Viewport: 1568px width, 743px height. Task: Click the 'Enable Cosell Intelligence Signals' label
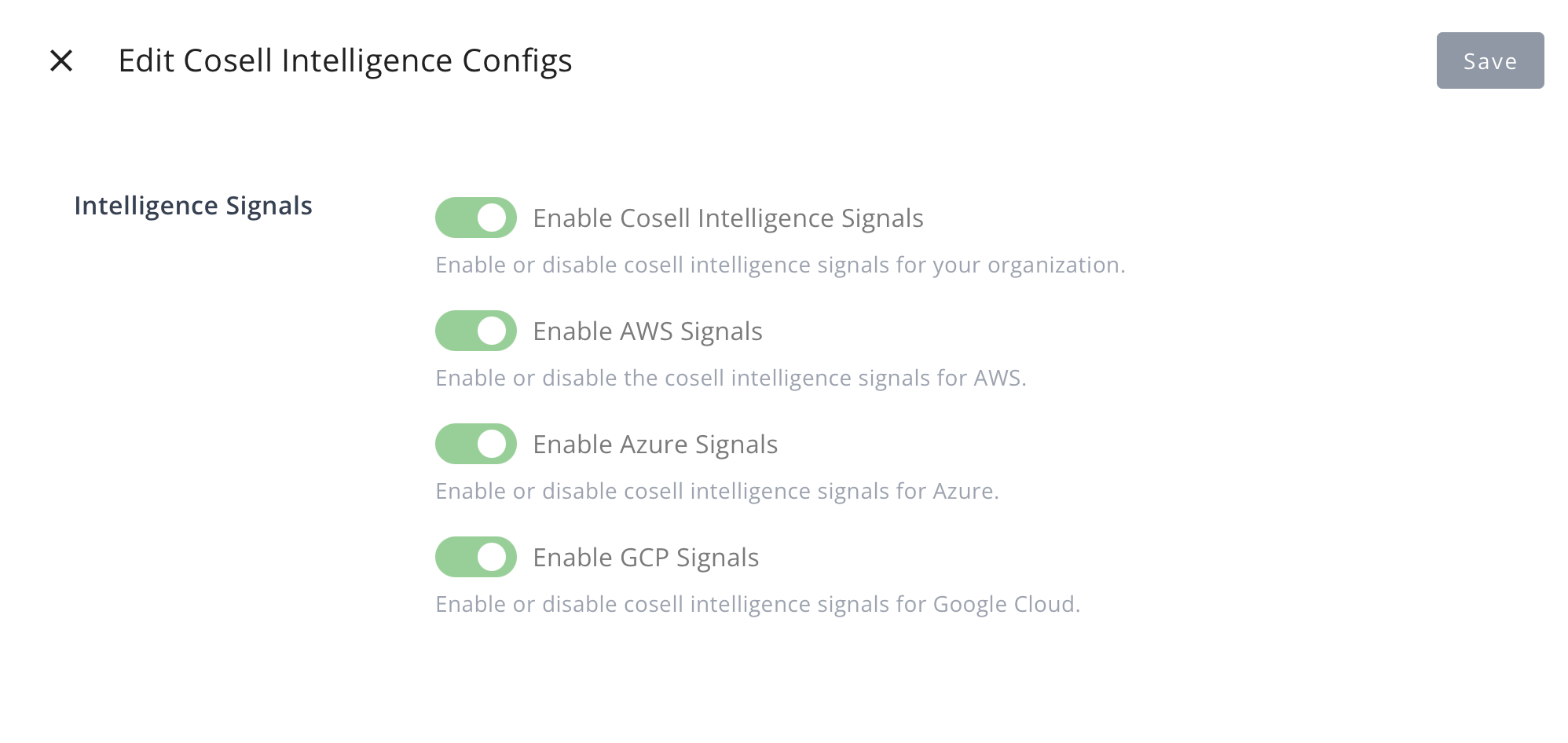pyautogui.click(x=727, y=218)
